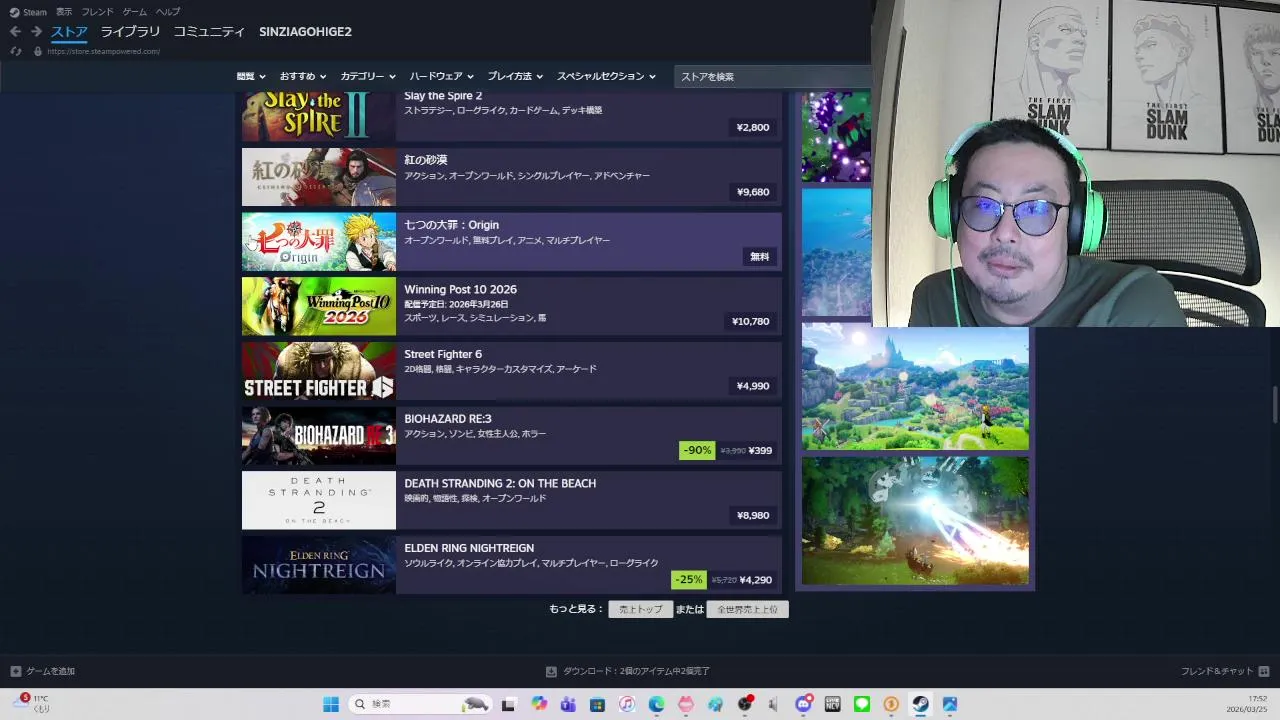Open the SINZIAGOHIGE2 profile tab
1280x720 pixels.
[x=305, y=32]
